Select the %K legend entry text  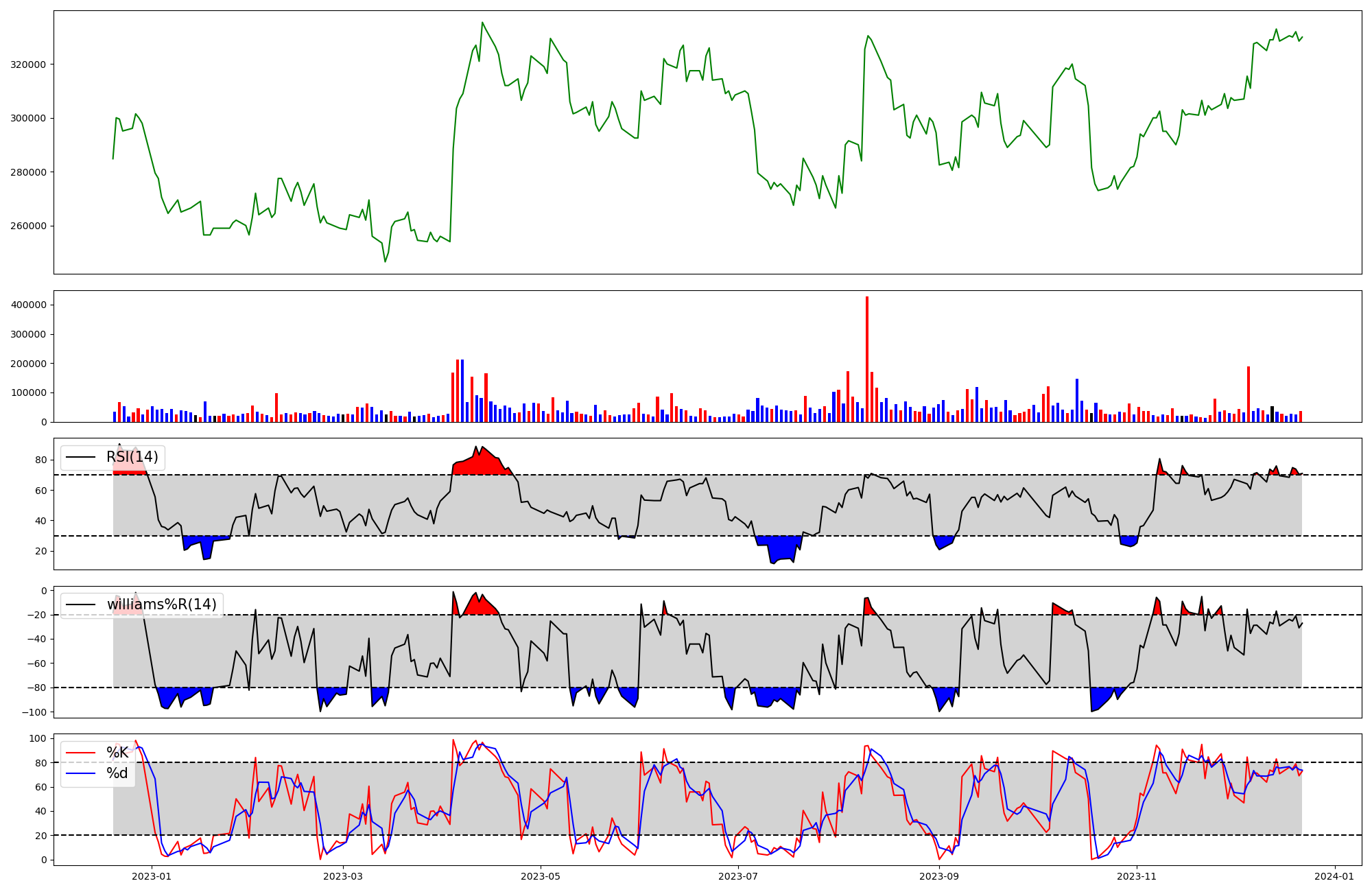coord(117,753)
